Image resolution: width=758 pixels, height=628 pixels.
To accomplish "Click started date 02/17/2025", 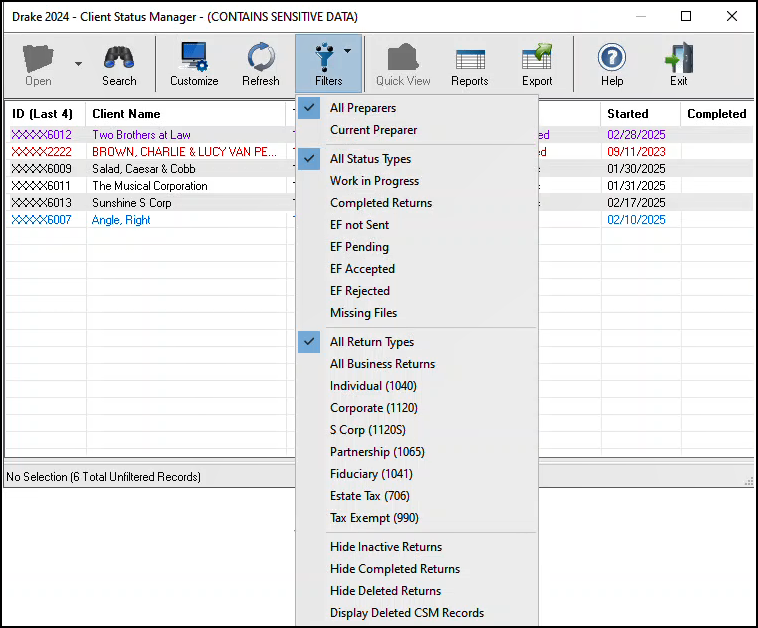I will pos(636,203).
